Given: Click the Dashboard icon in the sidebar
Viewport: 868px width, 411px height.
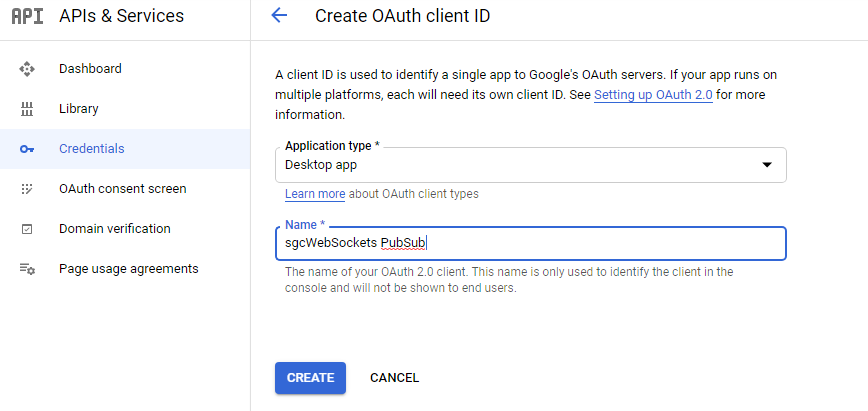Looking at the screenshot, I should [x=27, y=69].
